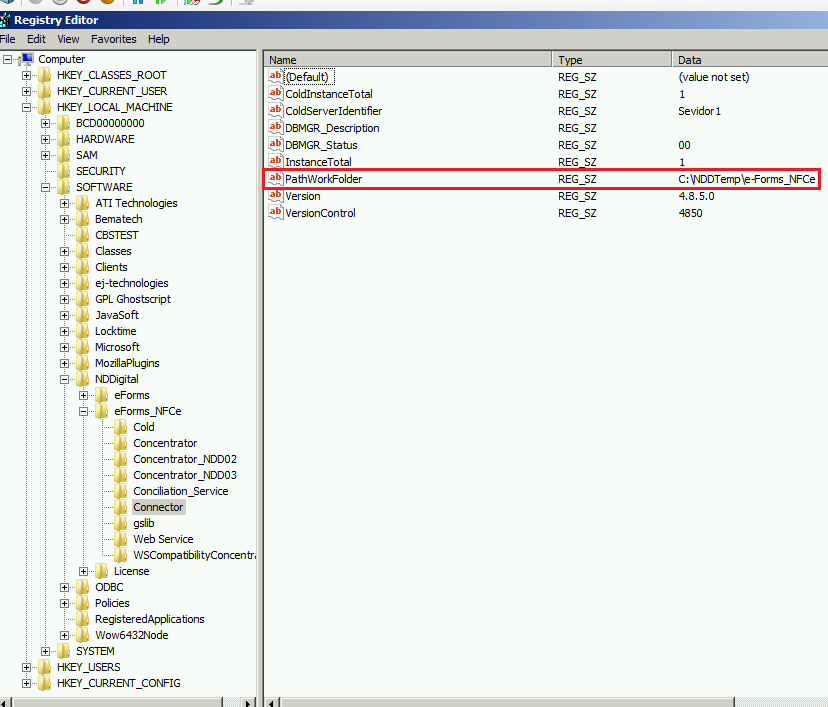The width and height of the screenshot is (828, 707).
Task: Select the Connector folder icon
Action: pyautogui.click(x=121, y=507)
